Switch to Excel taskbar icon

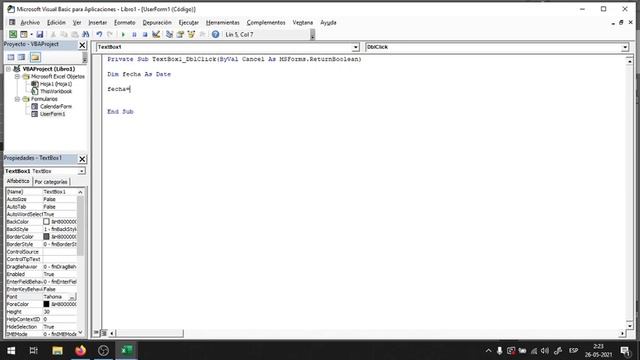[x=127, y=350]
